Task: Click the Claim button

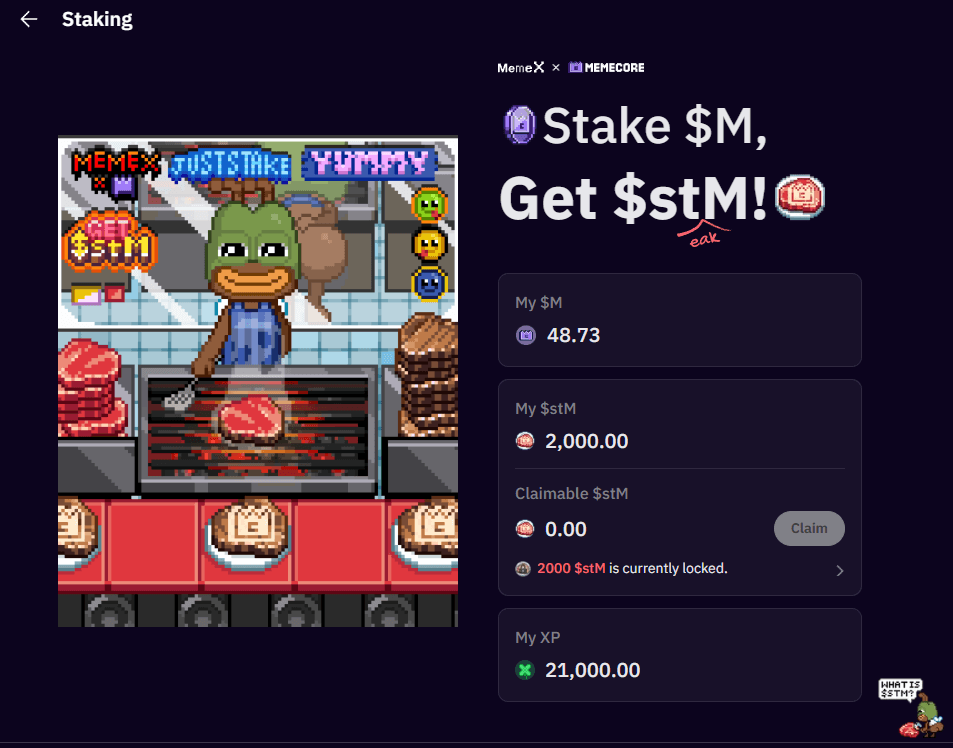Action: pyautogui.click(x=809, y=528)
